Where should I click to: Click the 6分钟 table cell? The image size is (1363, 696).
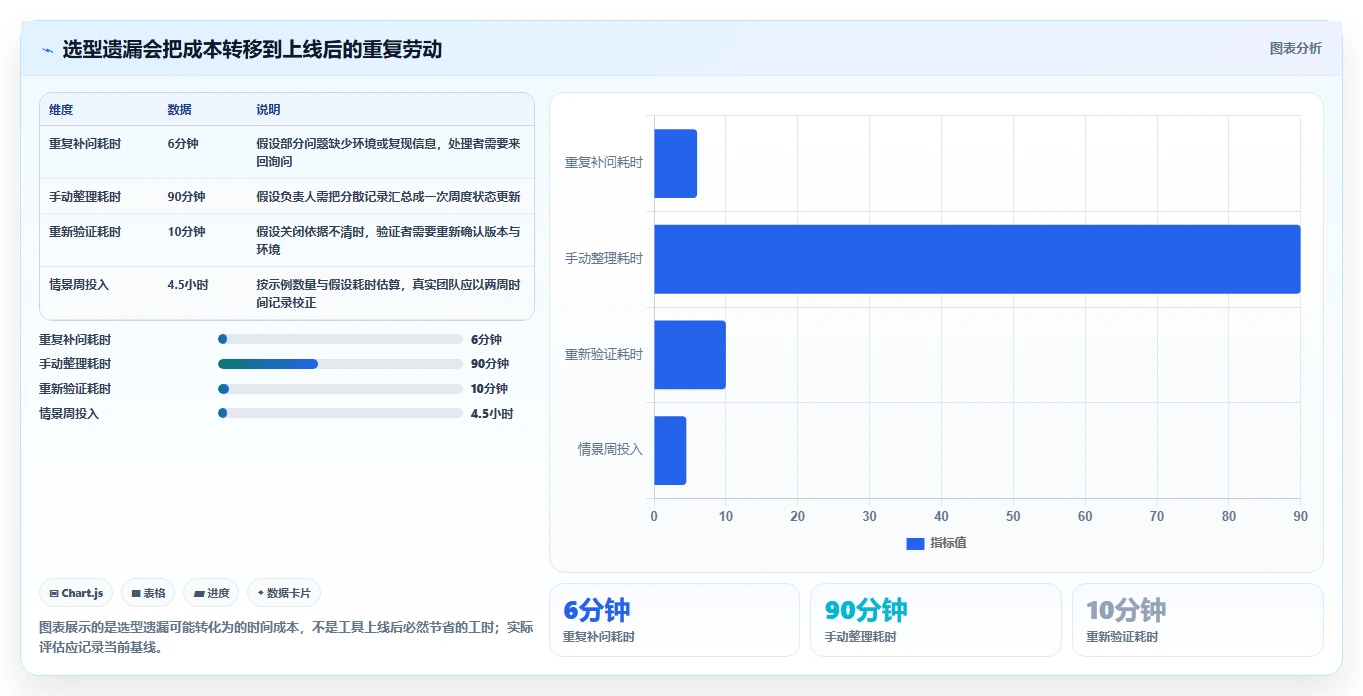tap(183, 144)
